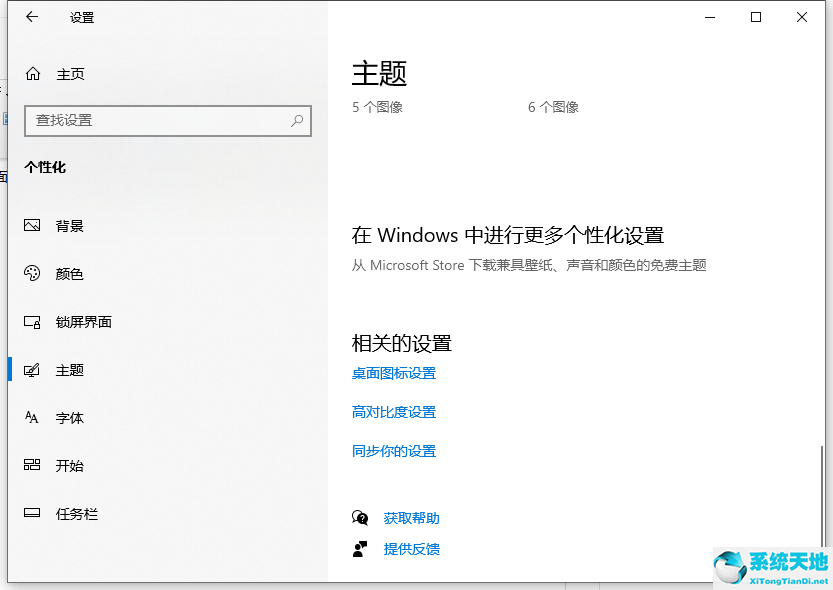
Task: Click the search magnifier in the 查找设置 box
Action: tap(296, 120)
